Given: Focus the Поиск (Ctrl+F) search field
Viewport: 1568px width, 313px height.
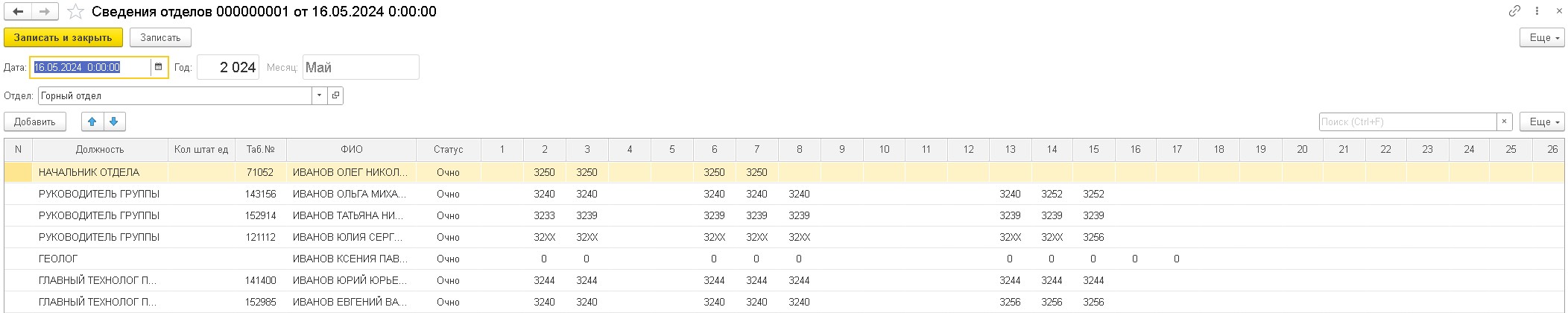Looking at the screenshot, I should pos(1407,121).
